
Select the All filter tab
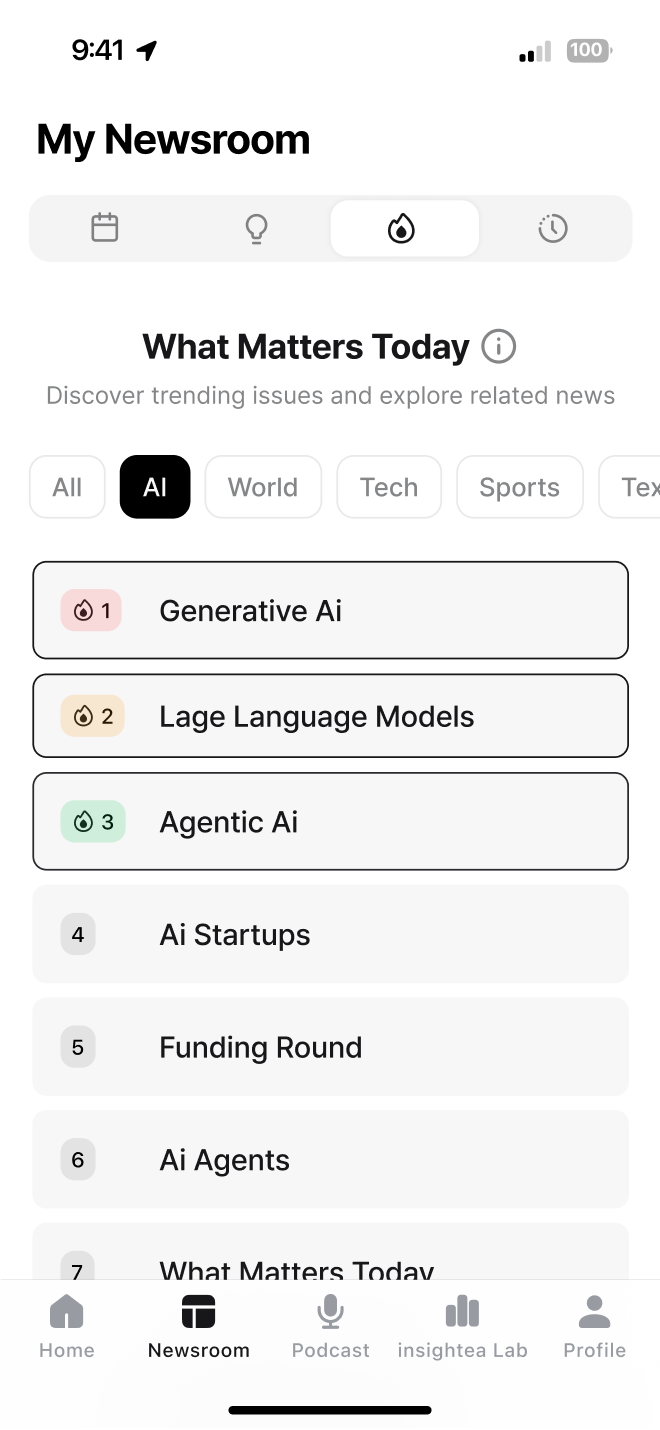click(66, 487)
